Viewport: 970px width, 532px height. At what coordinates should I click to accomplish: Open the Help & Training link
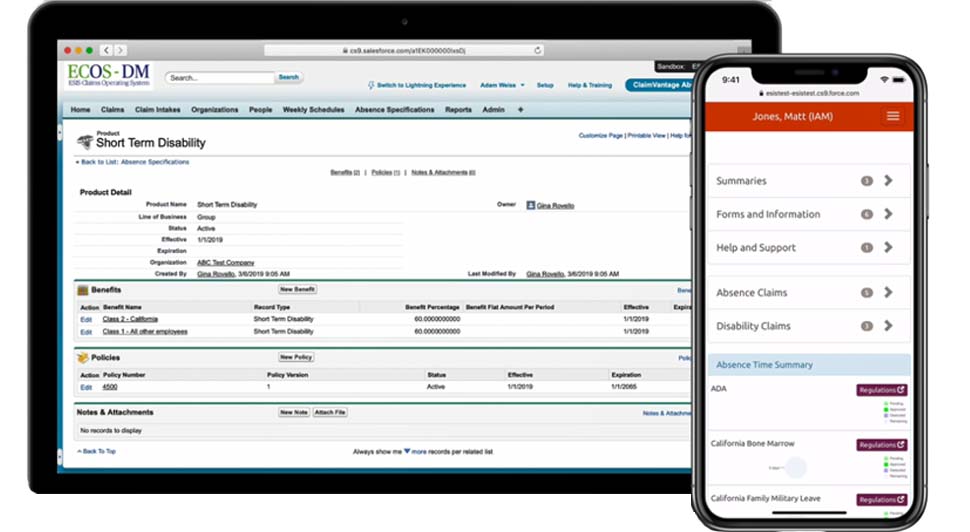(590, 85)
